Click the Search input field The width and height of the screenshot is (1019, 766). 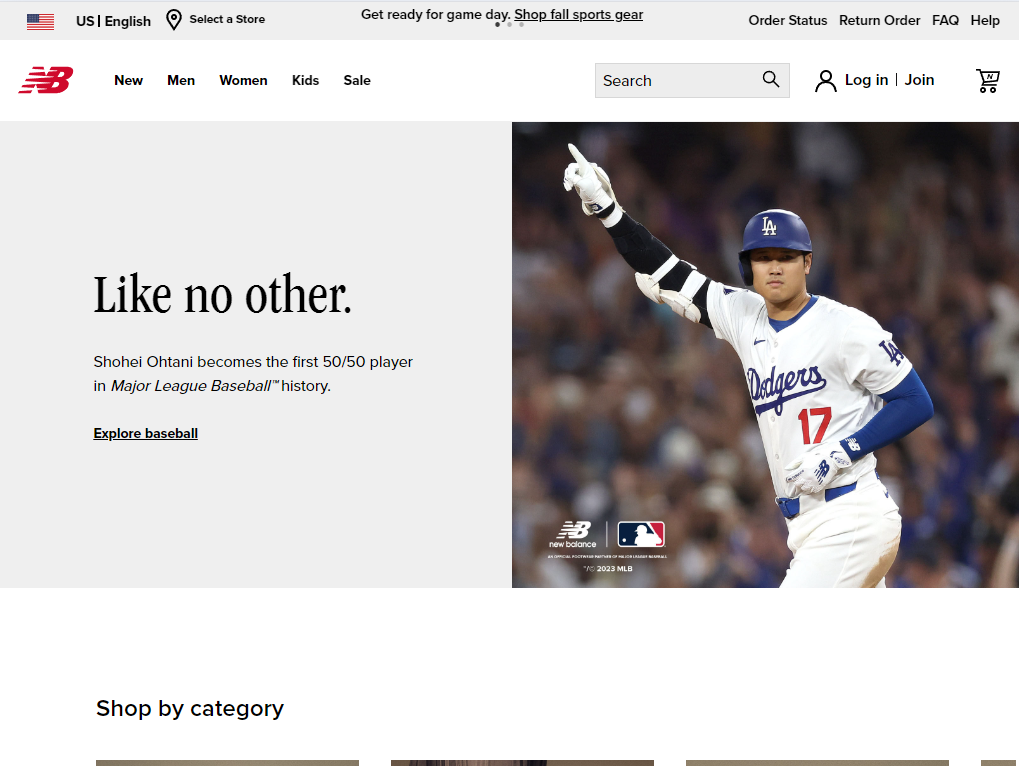pyautogui.click(x=692, y=81)
